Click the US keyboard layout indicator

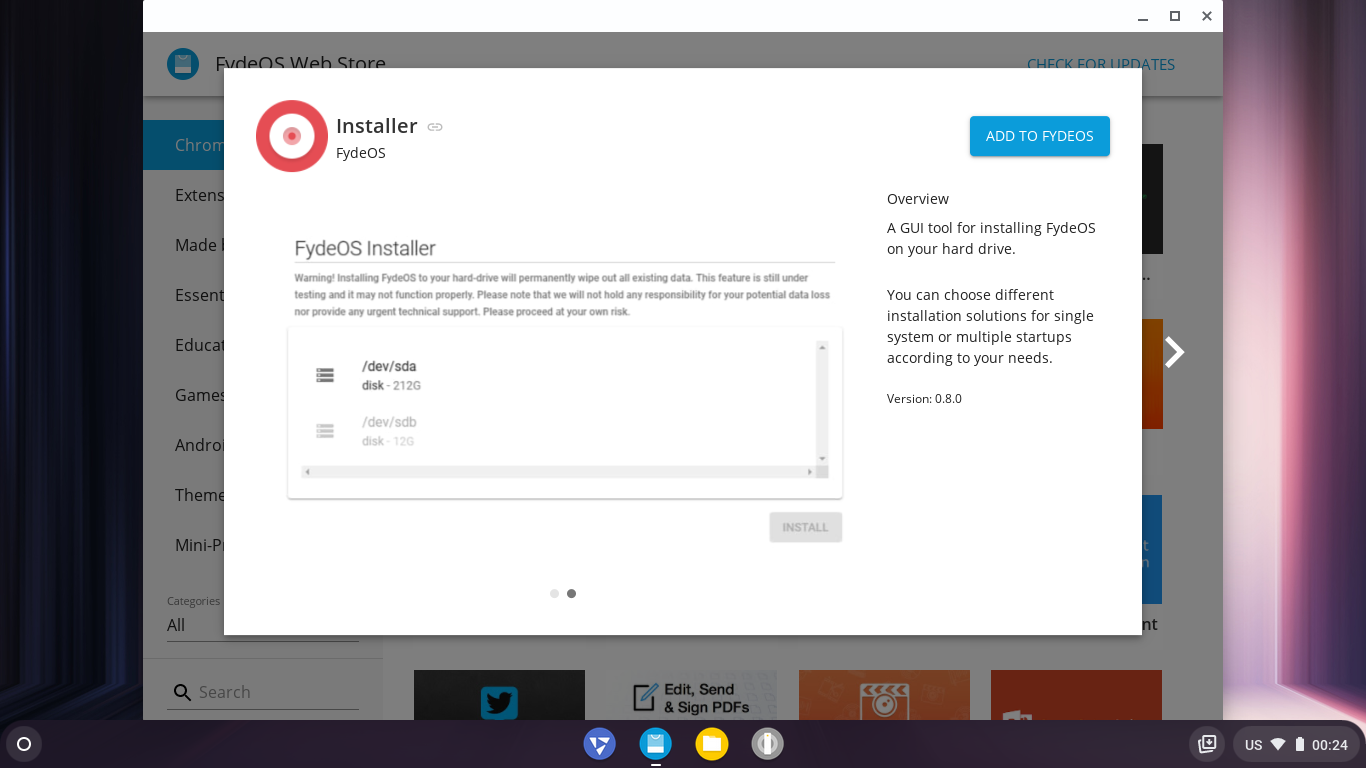(x=1253, y=745)
